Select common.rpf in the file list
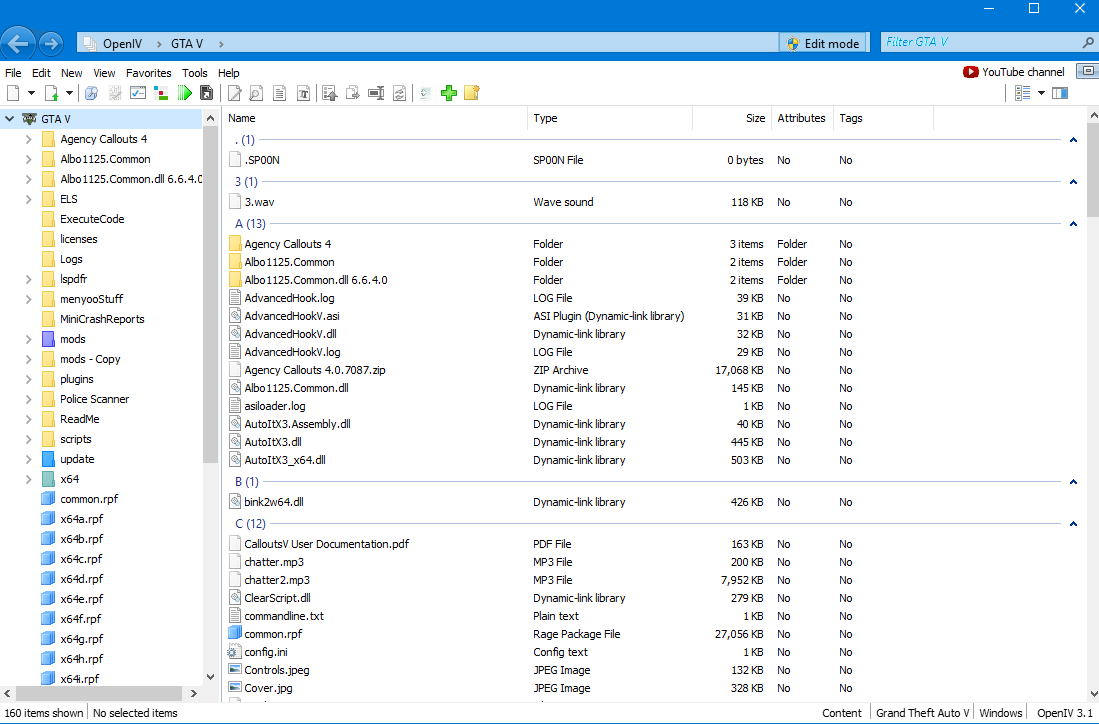The width and height of the screenshot is (1099, 724). [x=273, y=634]
